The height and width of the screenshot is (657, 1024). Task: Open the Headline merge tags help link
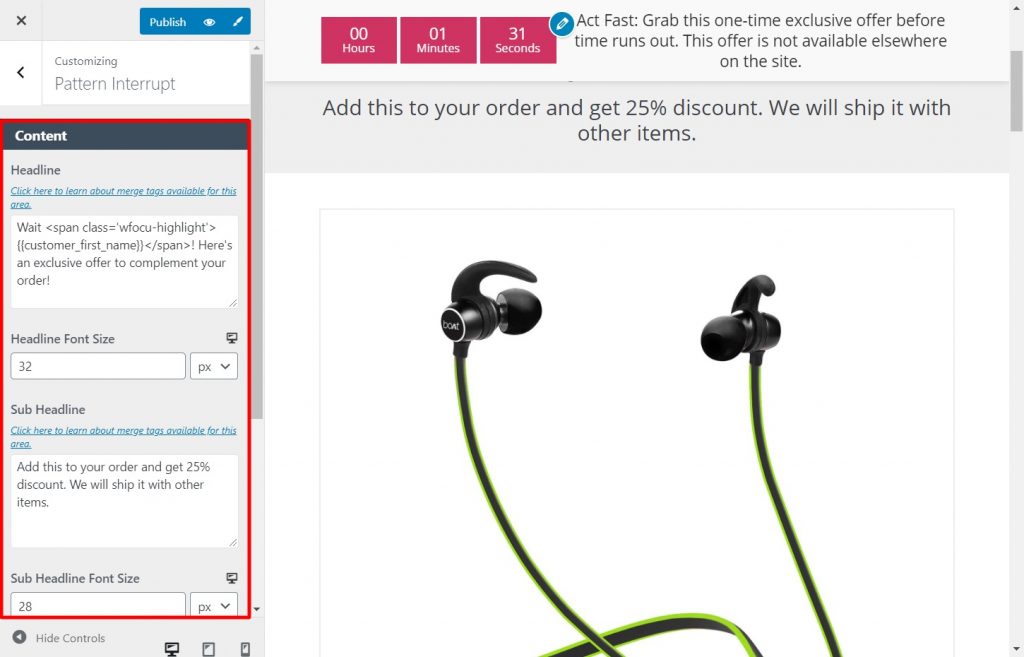point(123,197)
